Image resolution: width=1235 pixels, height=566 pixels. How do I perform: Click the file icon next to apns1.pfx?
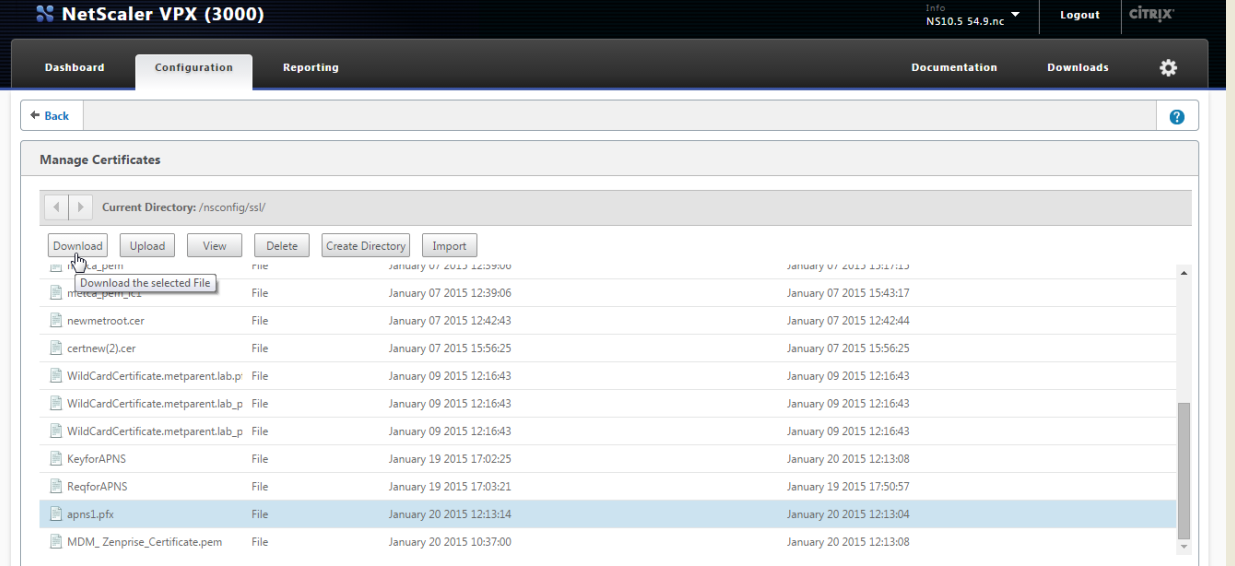(x=56, y=514)
